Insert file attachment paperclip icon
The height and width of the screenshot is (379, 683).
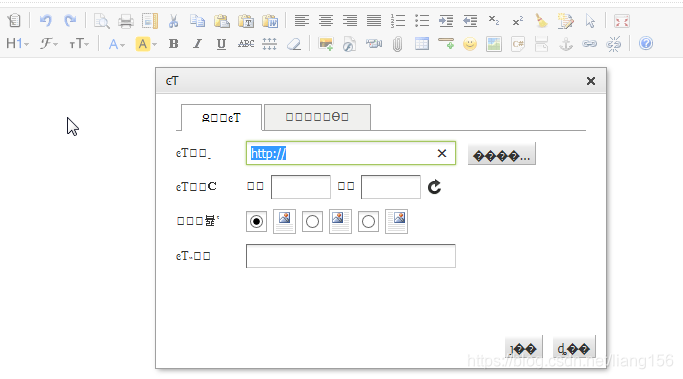[x=397, y=44]
